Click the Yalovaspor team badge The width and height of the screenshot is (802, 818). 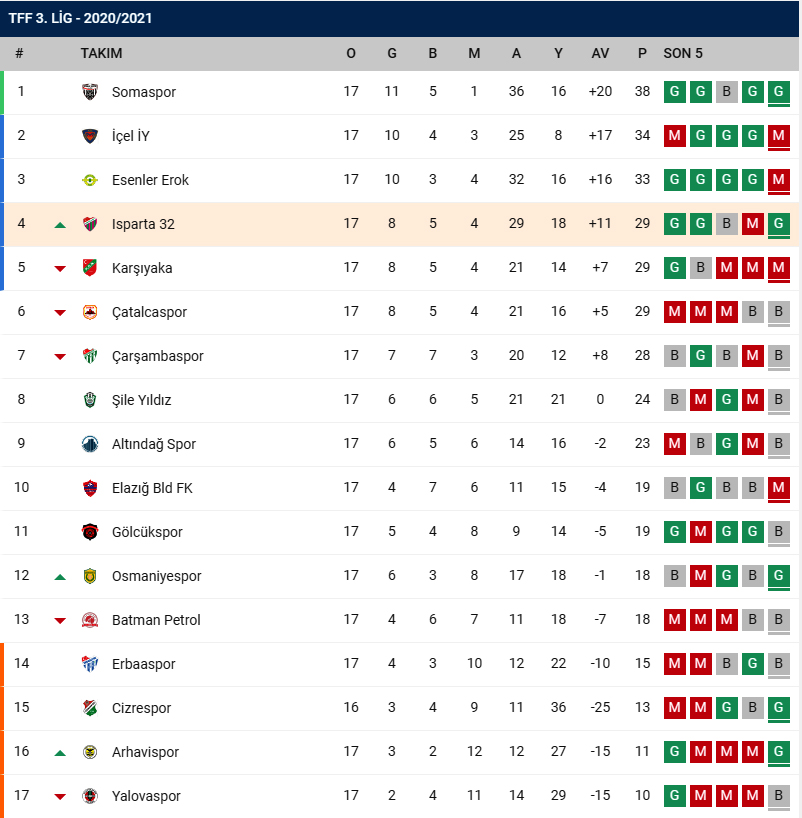tap(90, 796)
